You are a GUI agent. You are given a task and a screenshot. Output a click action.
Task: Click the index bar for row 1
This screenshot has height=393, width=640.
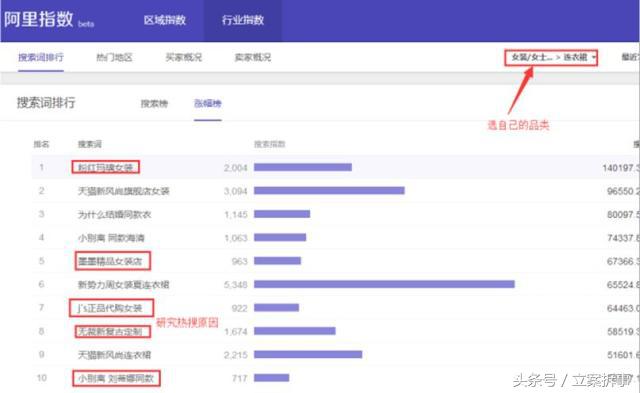point(302,167)
